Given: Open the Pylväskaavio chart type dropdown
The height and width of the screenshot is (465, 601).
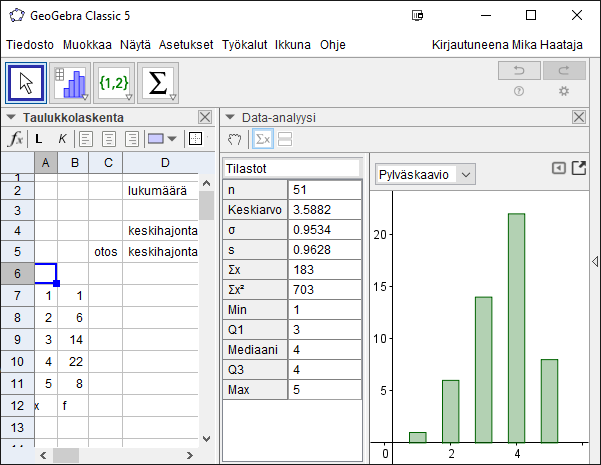Looking at the screenshot, I should point(425,174).
